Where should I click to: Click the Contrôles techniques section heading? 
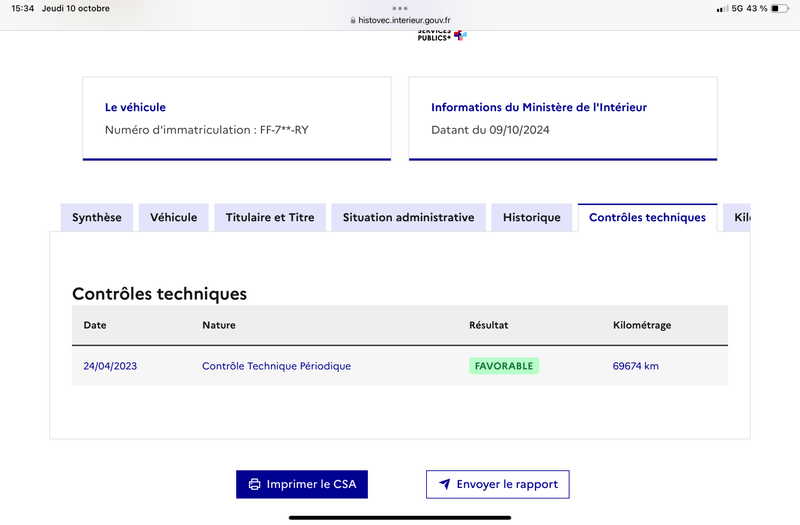(159, 294)
